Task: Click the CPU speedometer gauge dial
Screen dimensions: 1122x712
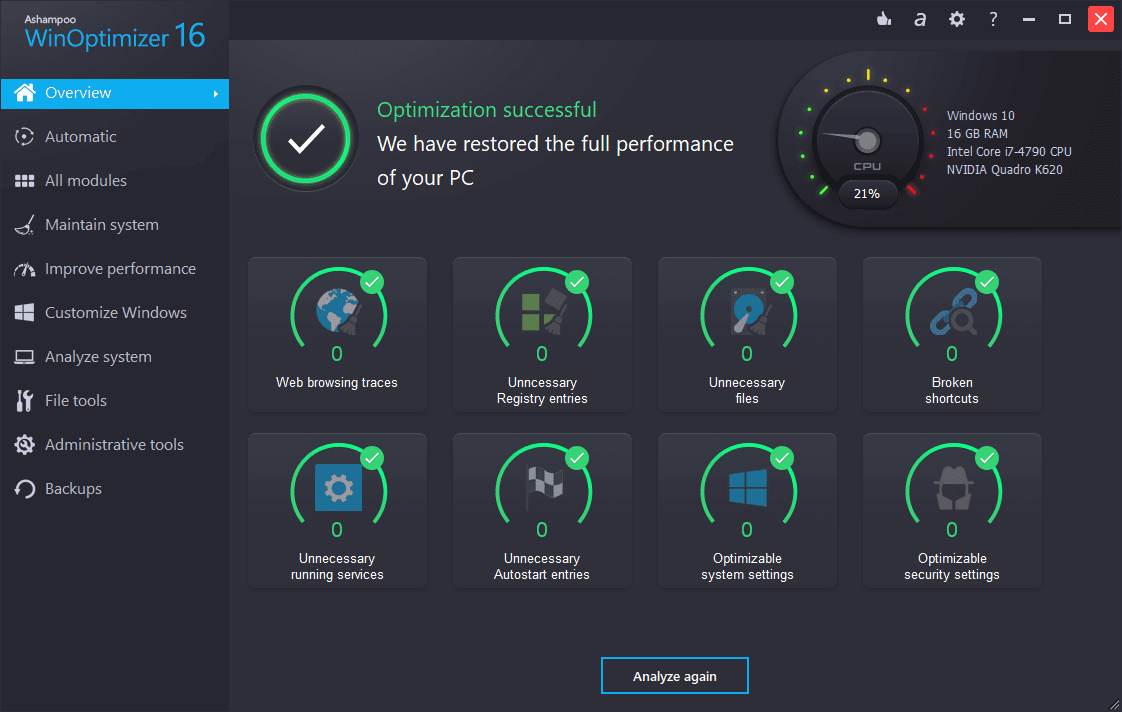Action: pos(867,141)
